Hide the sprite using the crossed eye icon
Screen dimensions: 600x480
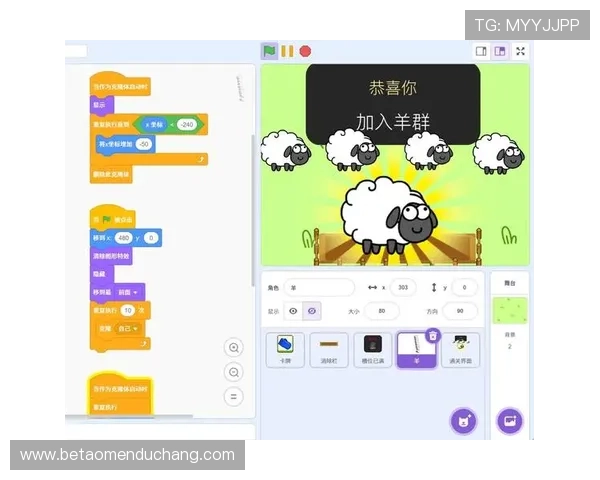pyautogui.click(x=312, y=311)
